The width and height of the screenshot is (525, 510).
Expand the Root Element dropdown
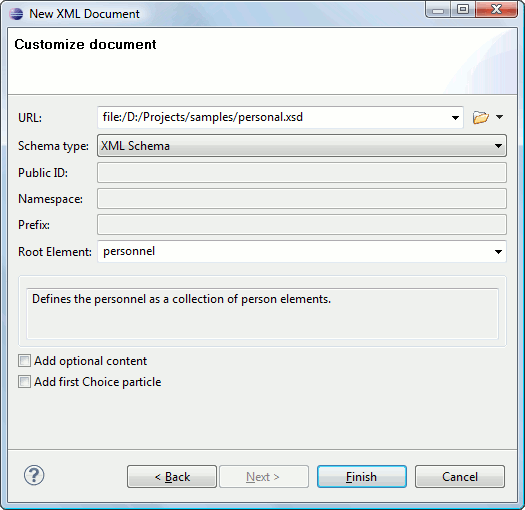tap(498, 252)
